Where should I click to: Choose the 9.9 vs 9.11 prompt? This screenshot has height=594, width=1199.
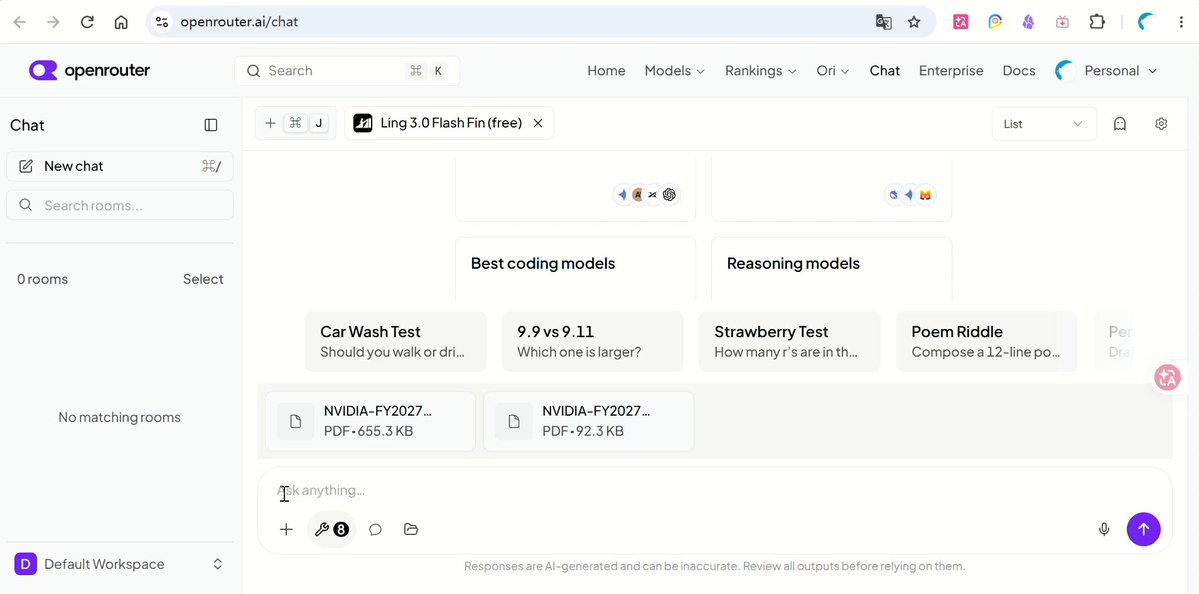click(593, 341)
